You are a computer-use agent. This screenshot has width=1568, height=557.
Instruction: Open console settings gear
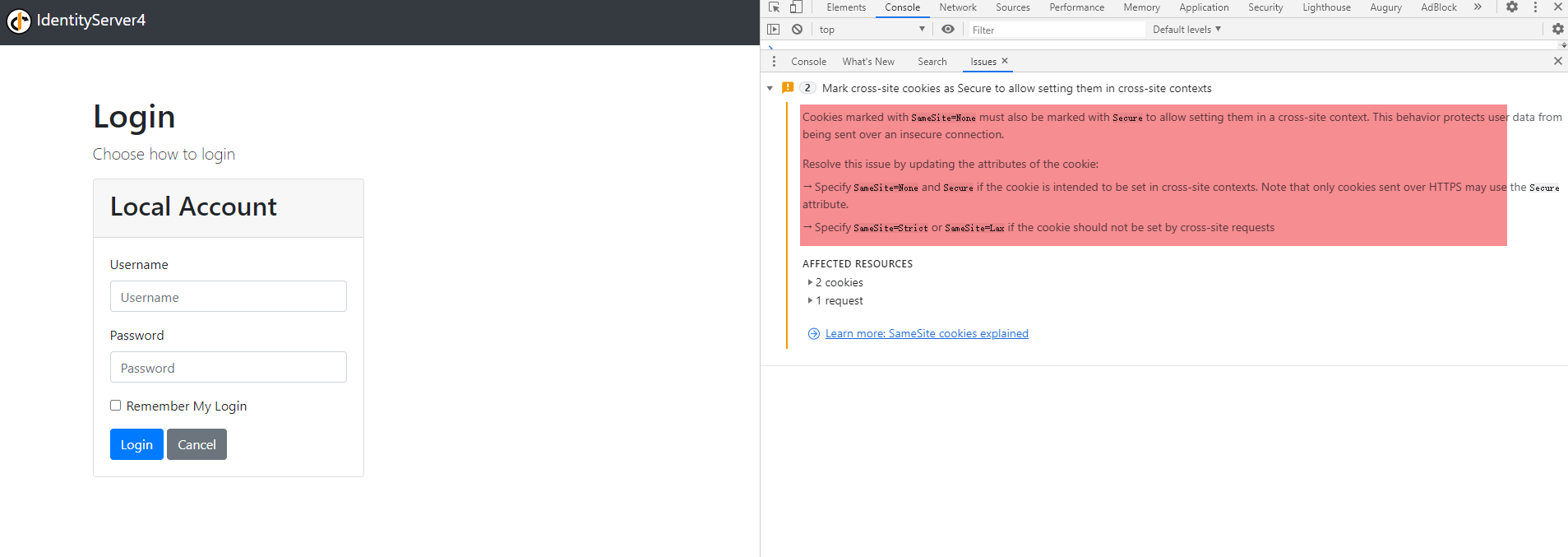click(x=1557, y=30)
